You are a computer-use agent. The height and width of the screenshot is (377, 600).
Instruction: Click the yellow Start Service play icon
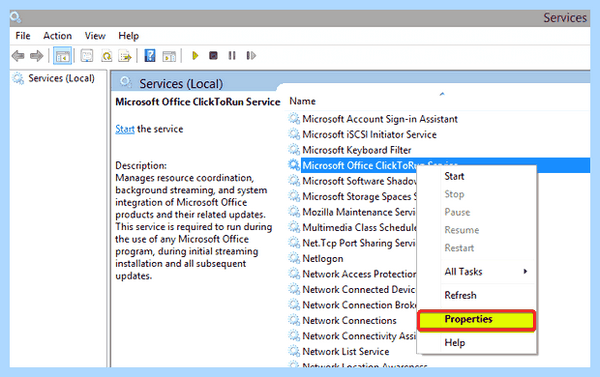point(195,56)
